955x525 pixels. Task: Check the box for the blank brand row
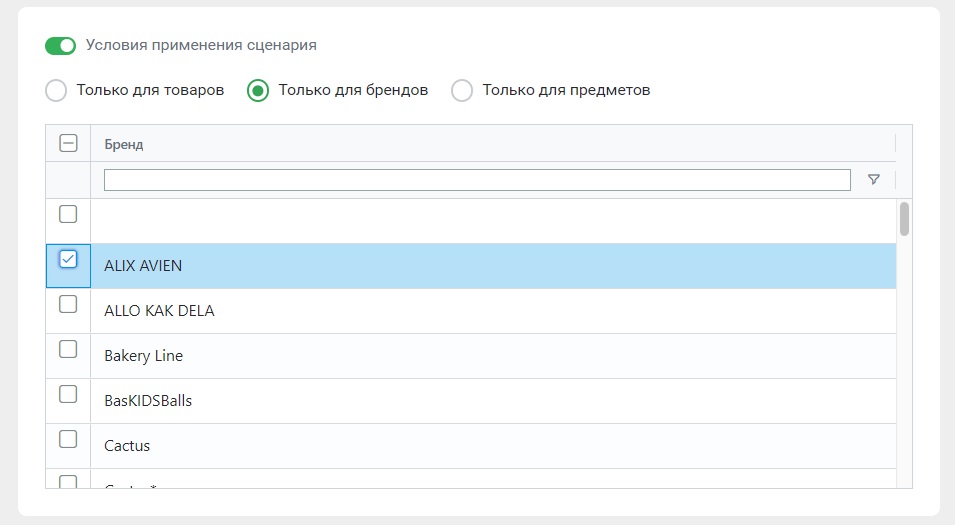[68, 214]
